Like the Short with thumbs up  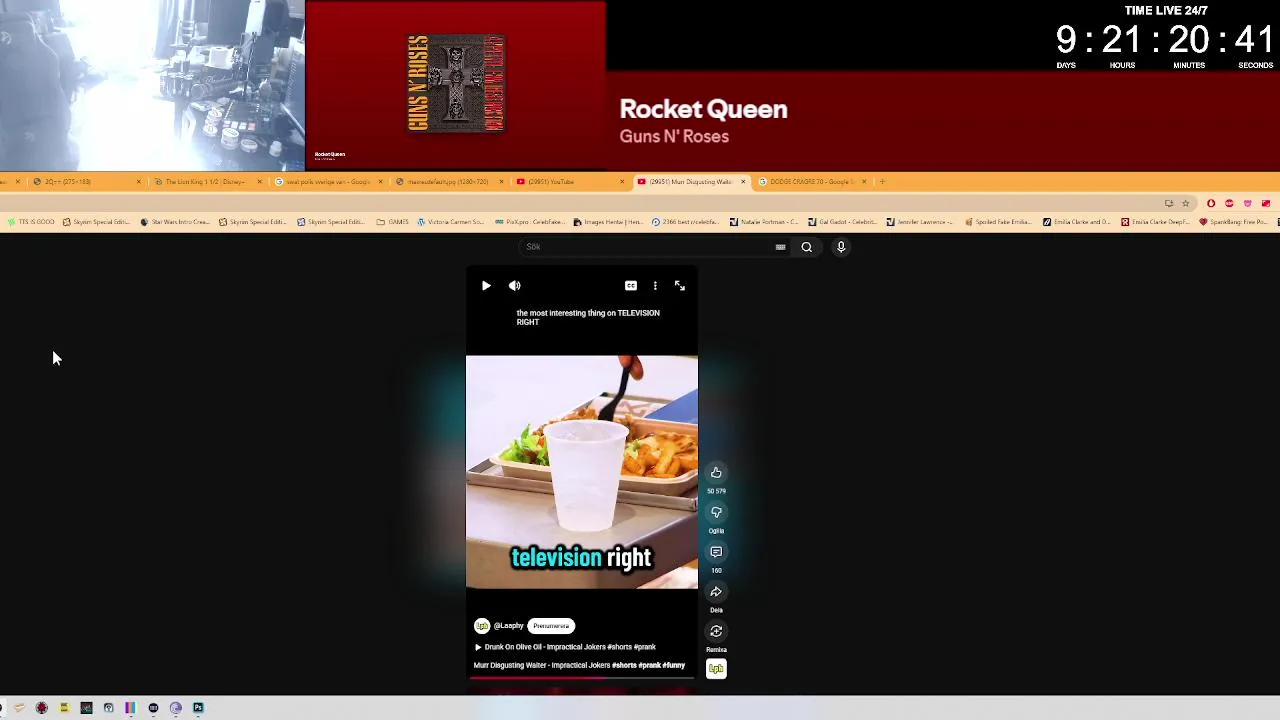point(716,473)
